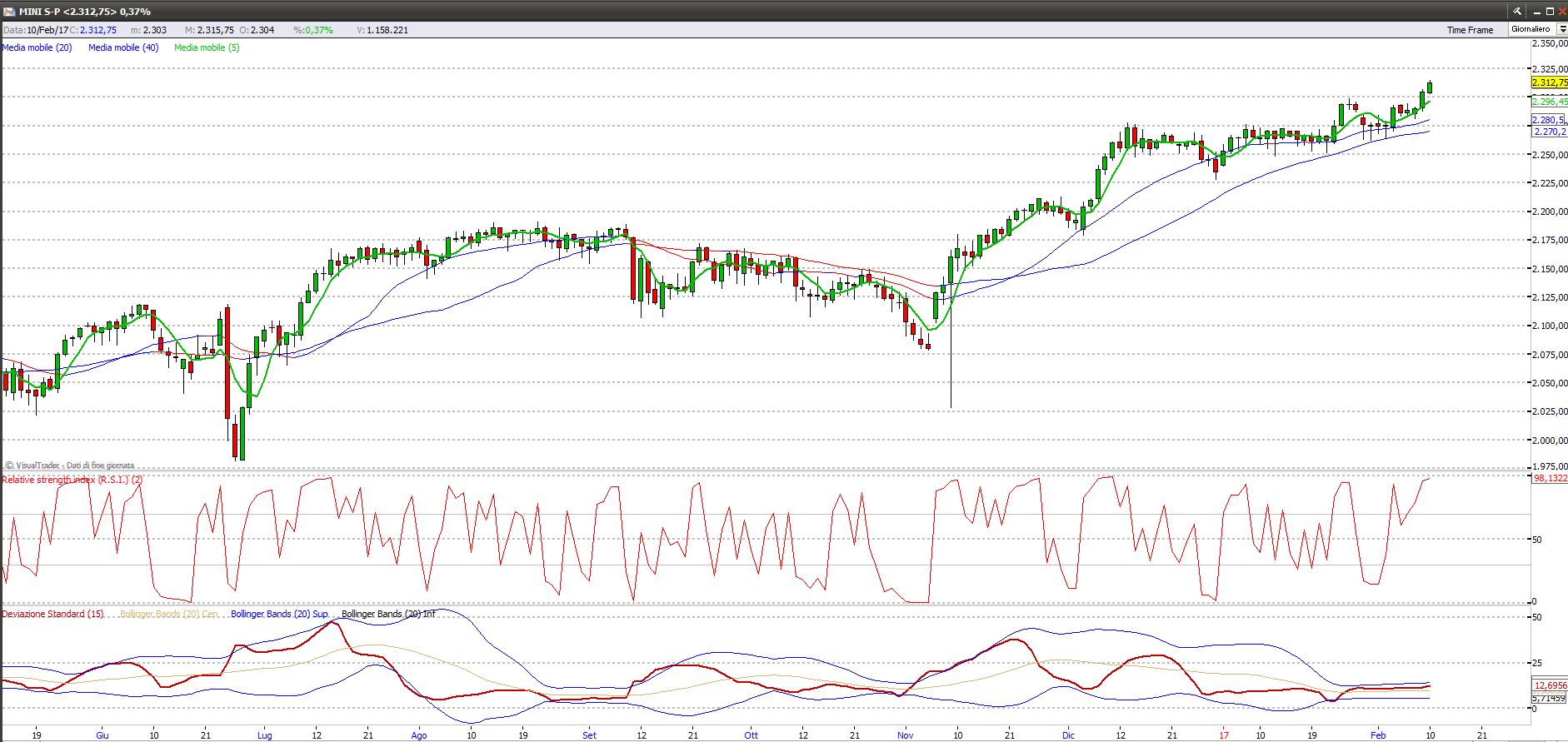The width and height of the screenshot is (1568, 742).
Task: Click the 2.350,00 price axis label
Action: click(x=1551, y=42)
